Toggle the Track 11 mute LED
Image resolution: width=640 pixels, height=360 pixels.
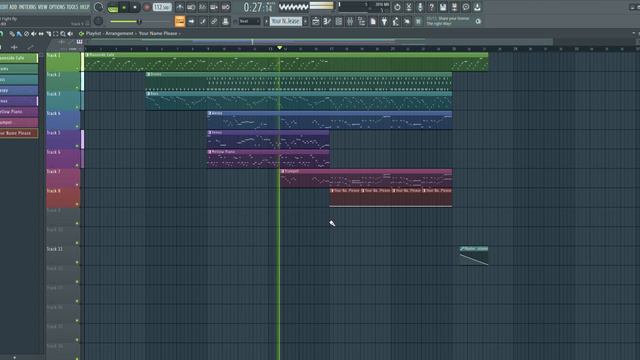coord(77,262)
